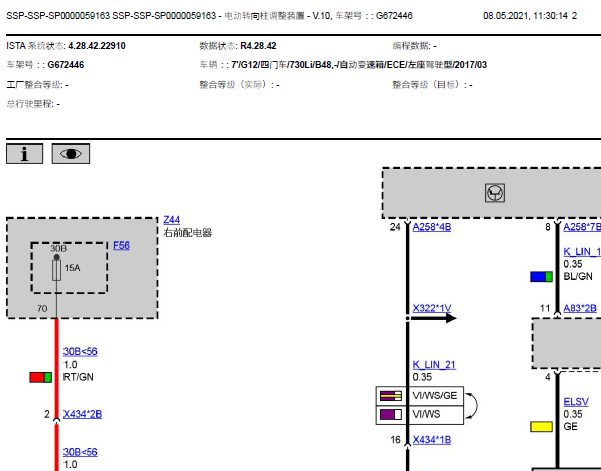Image resolution: width=601 pixels, height=471 pixels.
Task: Click the X322*1V branch arrow
Action: (434, 318)
